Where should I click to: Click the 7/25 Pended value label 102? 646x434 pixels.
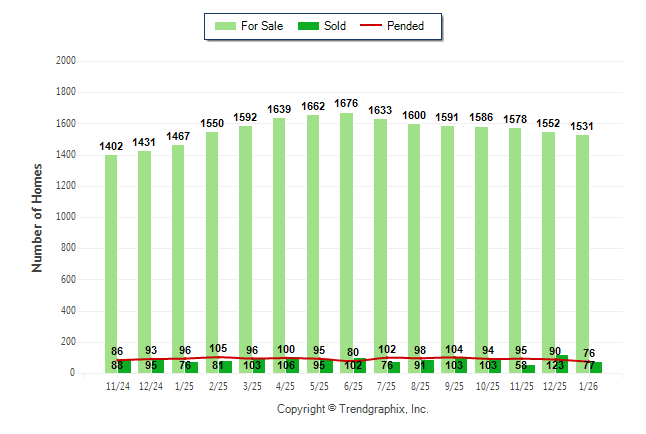(x=387, y=349)
